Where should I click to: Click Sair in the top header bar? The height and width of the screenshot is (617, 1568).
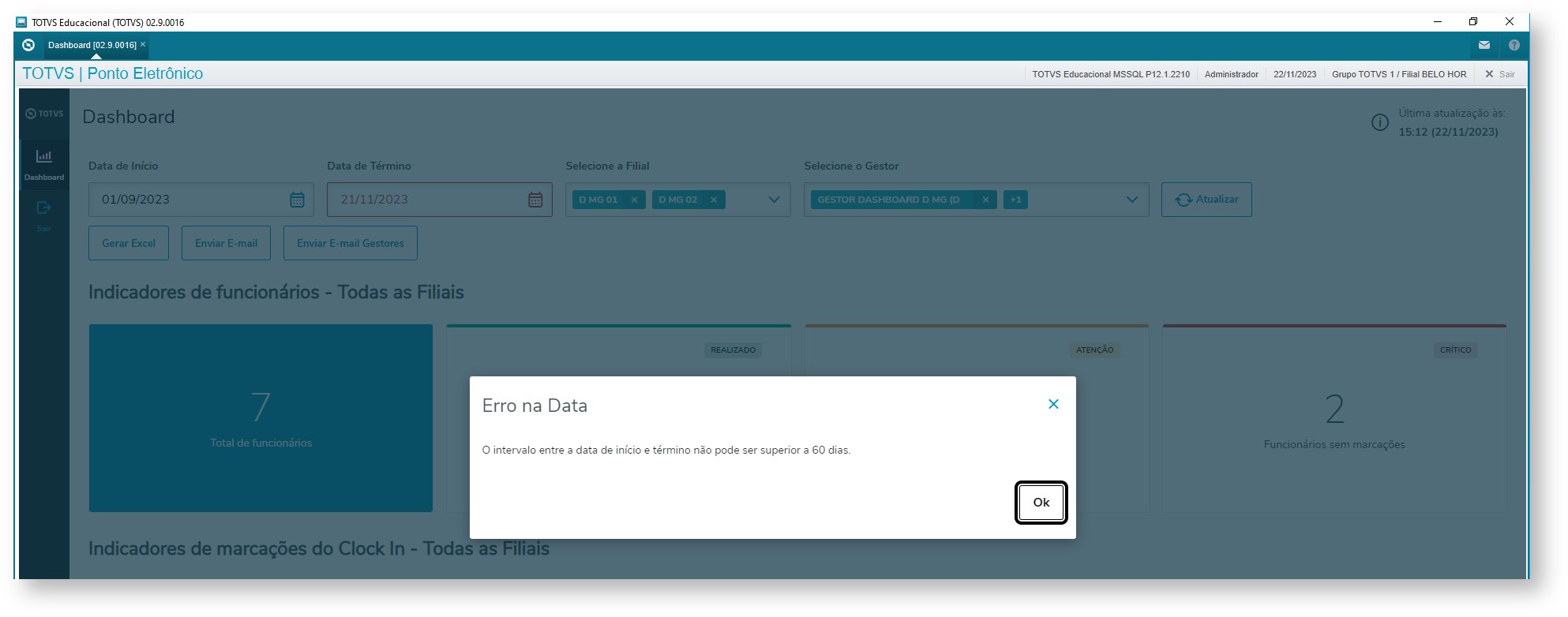point(1500,74)
